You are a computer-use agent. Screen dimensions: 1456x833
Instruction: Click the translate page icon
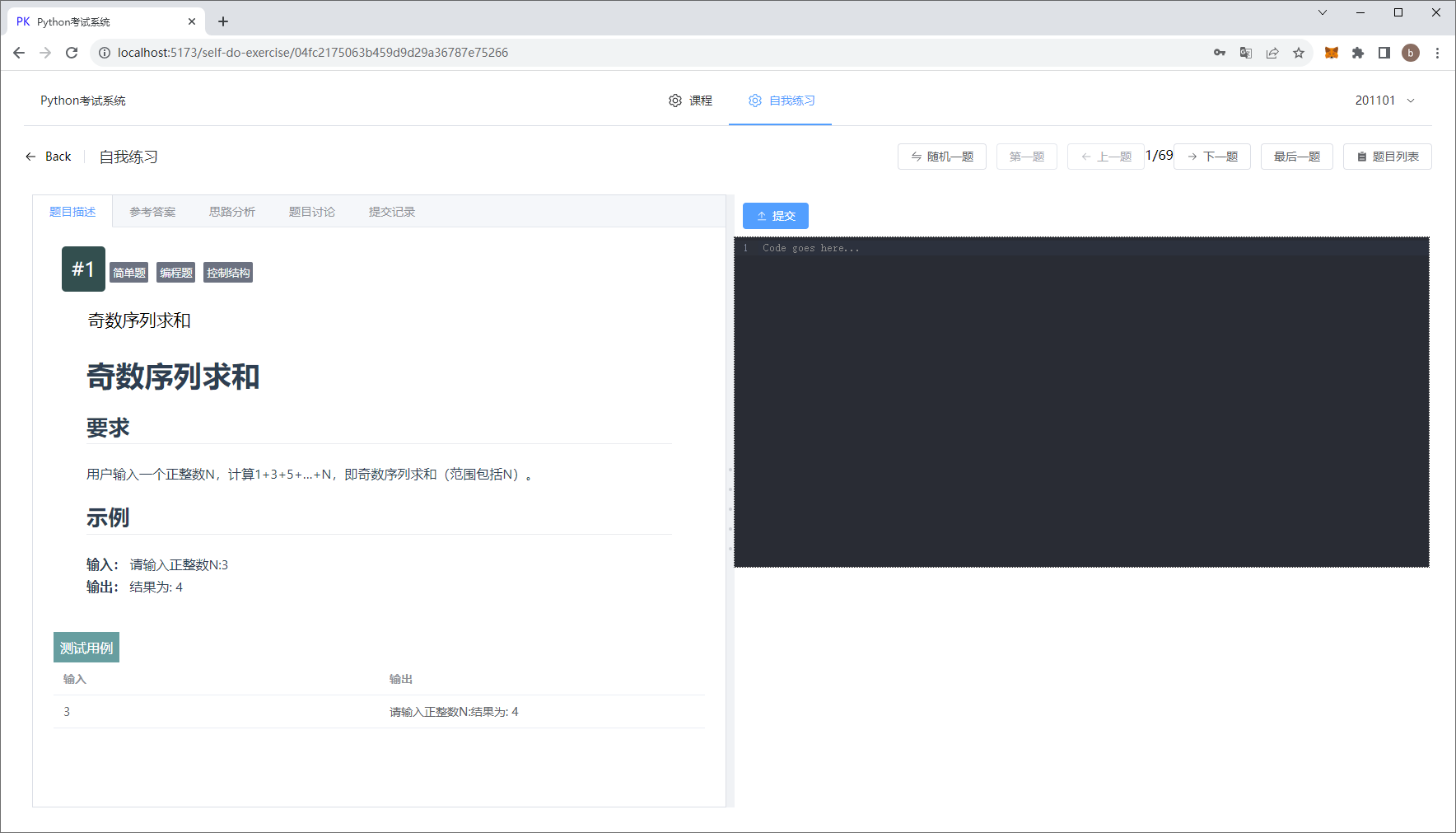(x=1246, y=53)
